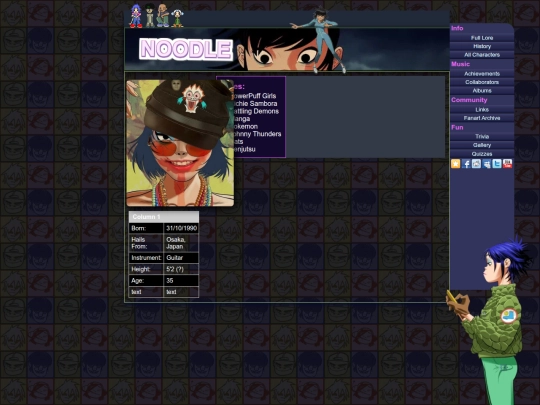The image size is (540, 405).
Task: Click the Height: label cell
Action: click(146, 269)
